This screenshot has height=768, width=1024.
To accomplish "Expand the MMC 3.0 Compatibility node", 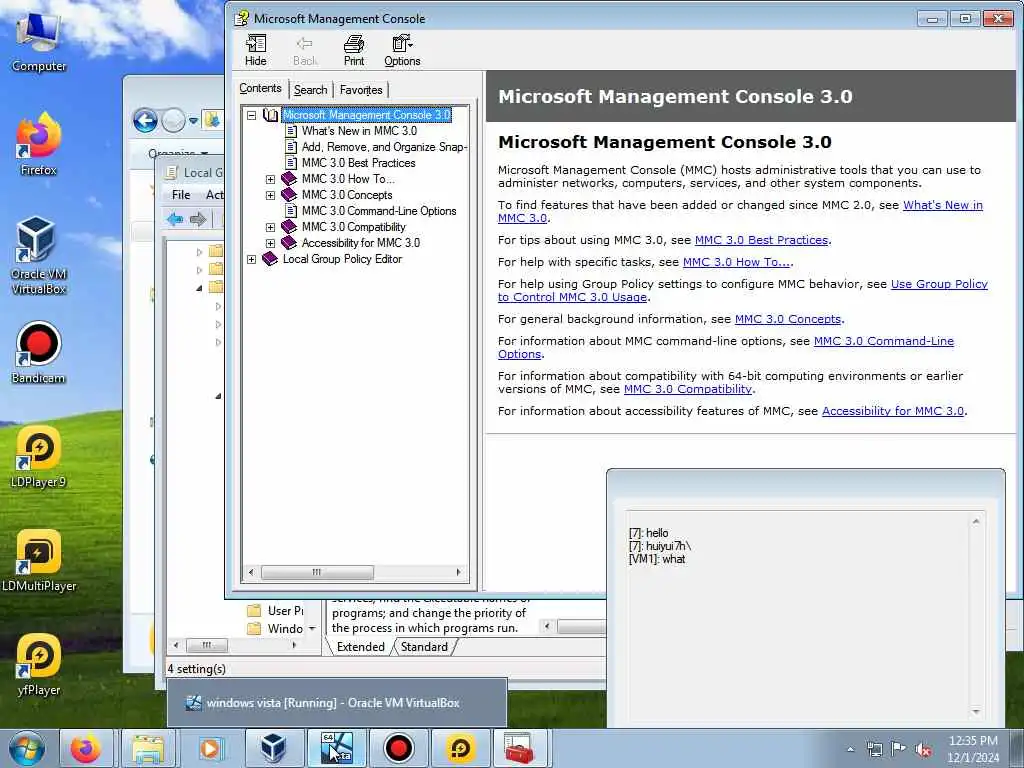I will coord(270,227).
